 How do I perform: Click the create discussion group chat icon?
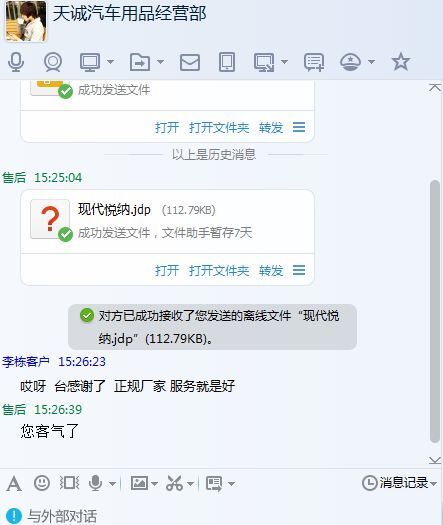tap(314, 62)
